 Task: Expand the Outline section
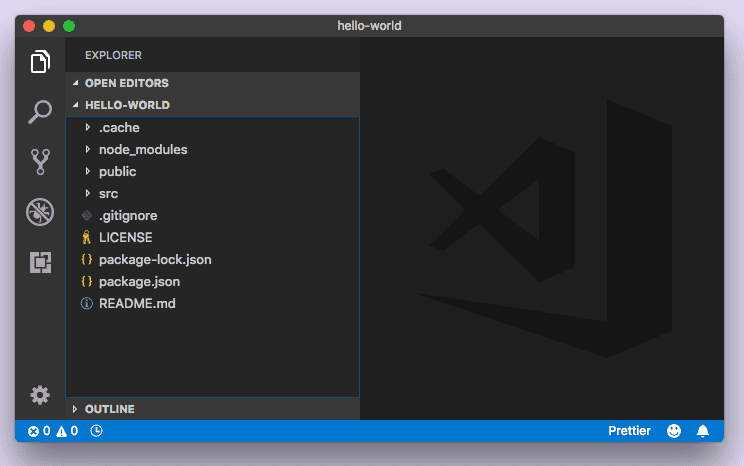75,409
